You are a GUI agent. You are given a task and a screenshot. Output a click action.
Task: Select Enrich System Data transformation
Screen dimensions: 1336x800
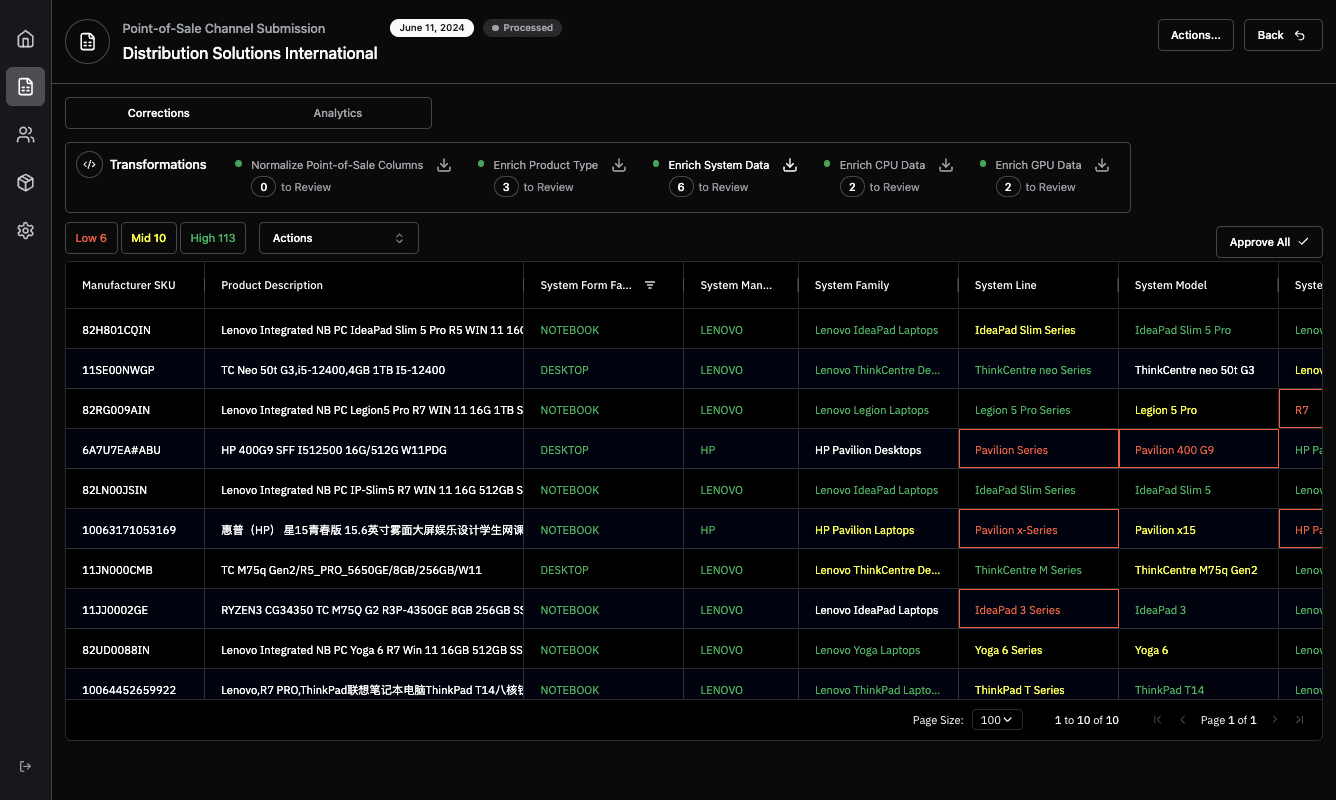(x=719, y=165)
